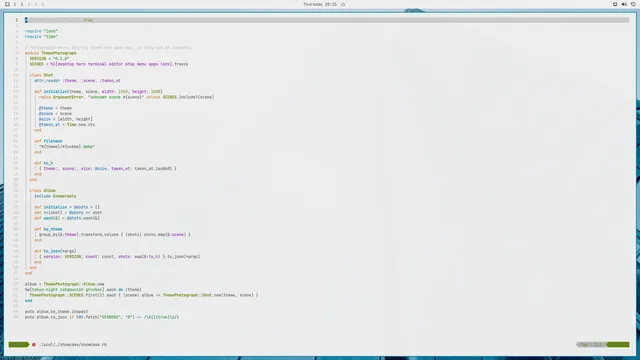Open the first system tray icon before volume
This screenshot has width=640, height=360.
point(615,4)
